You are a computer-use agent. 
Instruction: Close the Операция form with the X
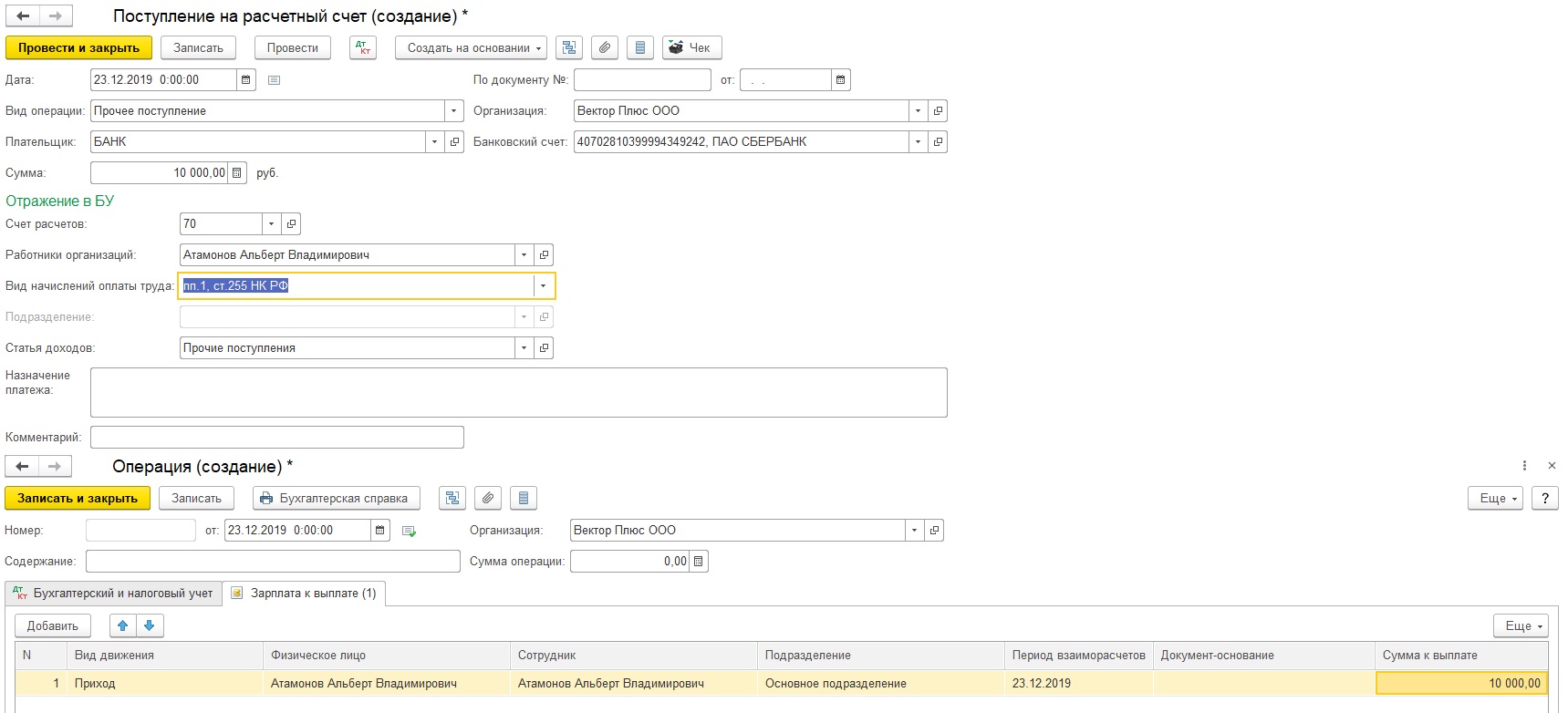point(1552,465)
